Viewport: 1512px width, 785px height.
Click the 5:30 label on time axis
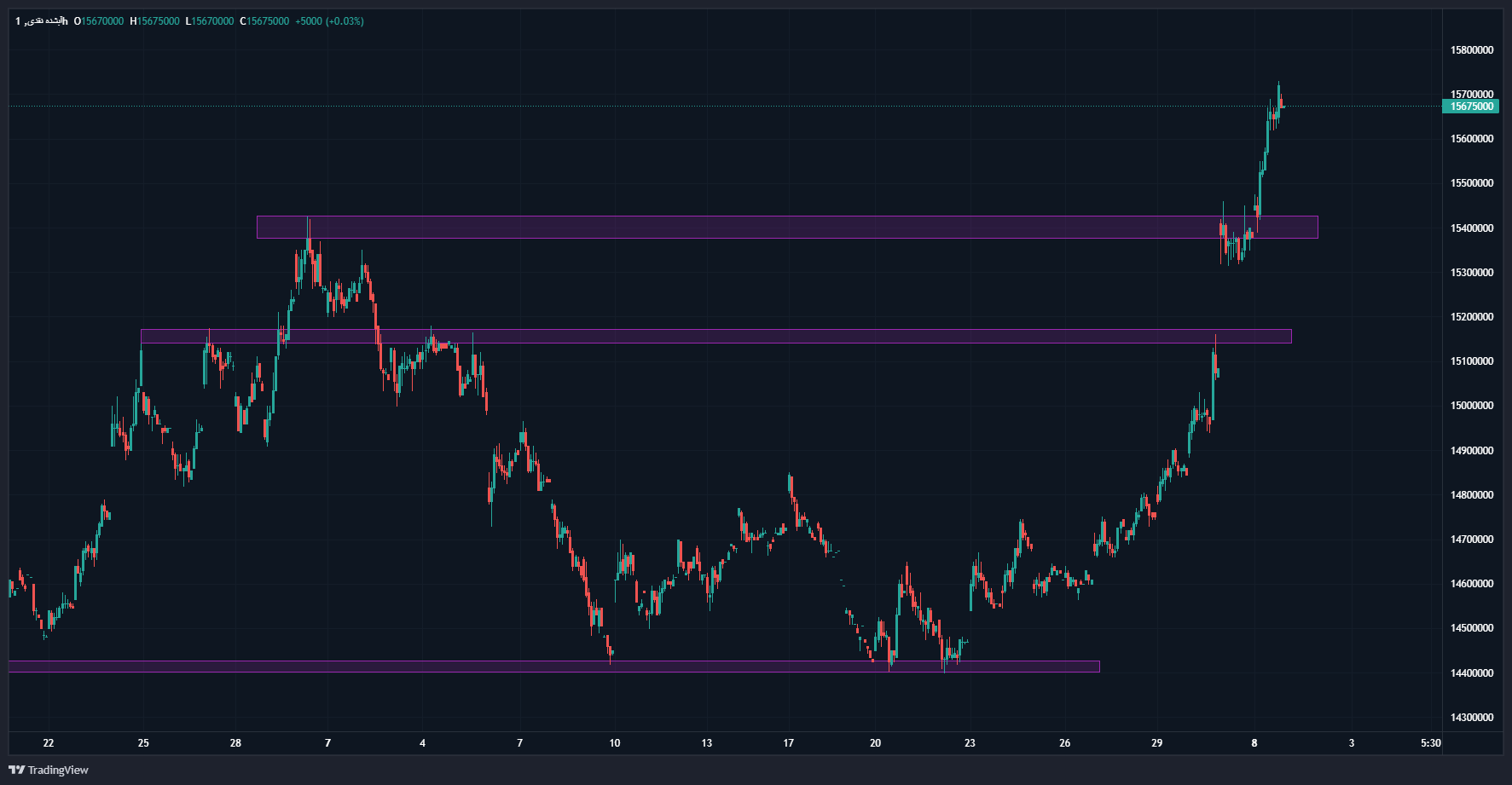pos(1431,743)
